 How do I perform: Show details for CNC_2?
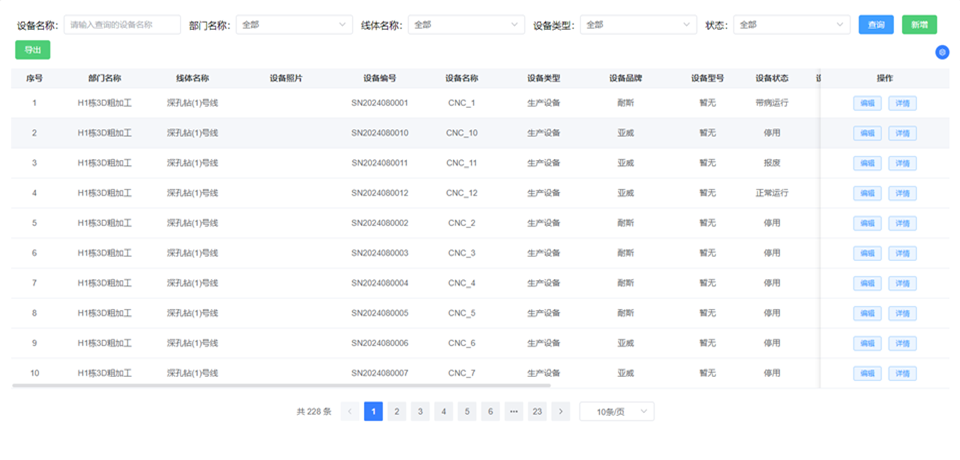902,224
